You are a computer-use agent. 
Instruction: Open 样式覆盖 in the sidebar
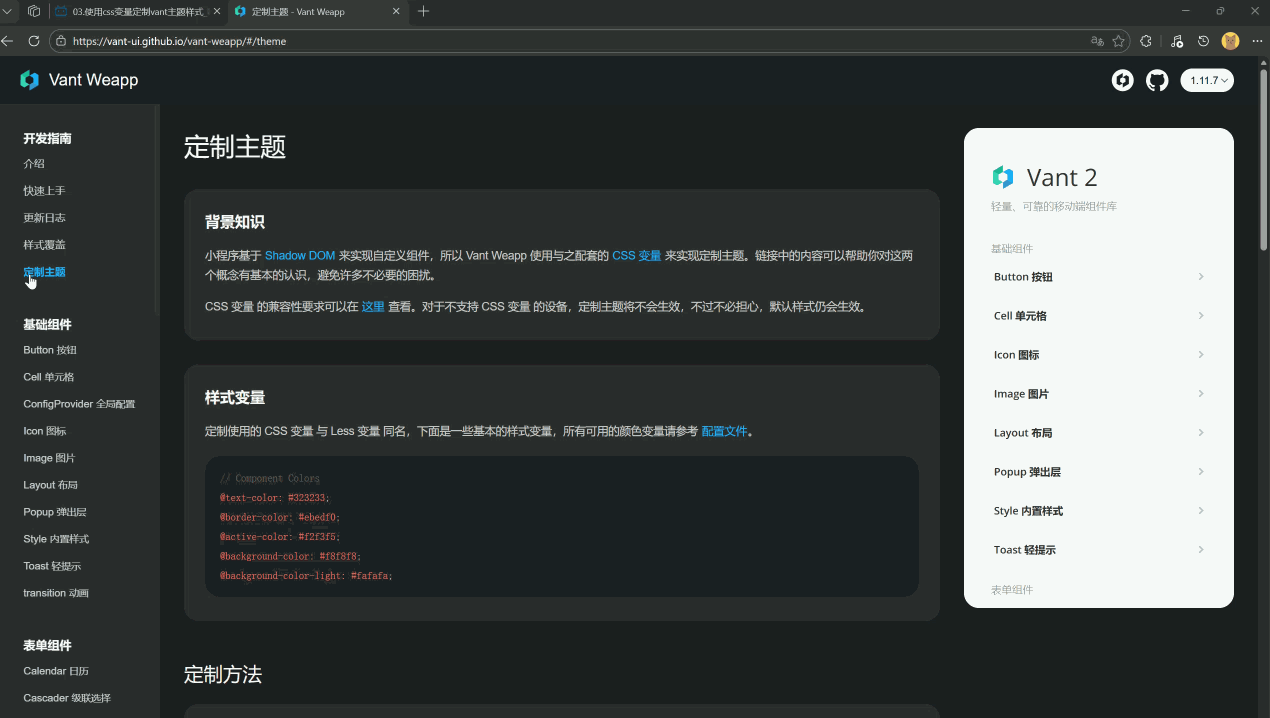pyautogui.click(x=44, y=245)
